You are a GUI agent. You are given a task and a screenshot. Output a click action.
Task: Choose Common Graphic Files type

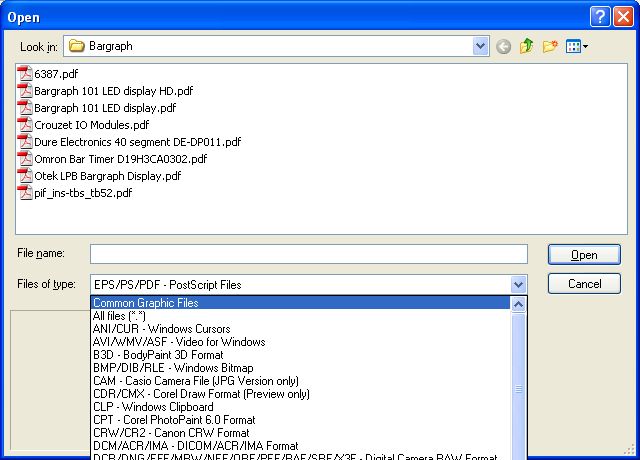point(301,303)
